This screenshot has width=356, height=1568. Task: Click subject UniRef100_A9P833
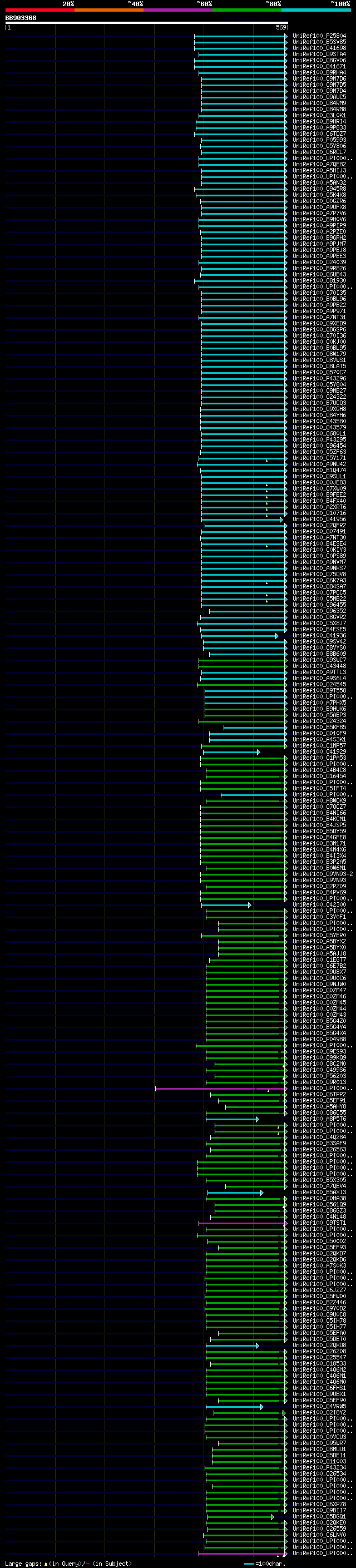pos(319,128)
